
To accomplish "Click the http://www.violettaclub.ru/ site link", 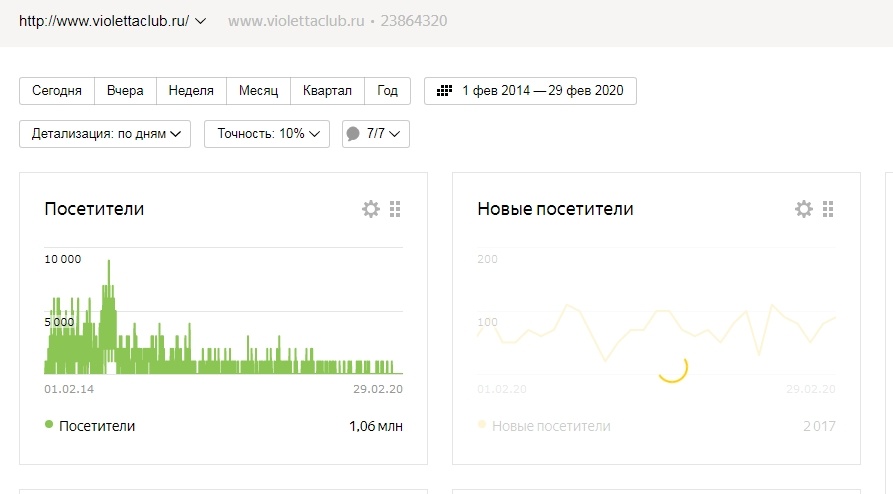I will [x=104, y=21].
